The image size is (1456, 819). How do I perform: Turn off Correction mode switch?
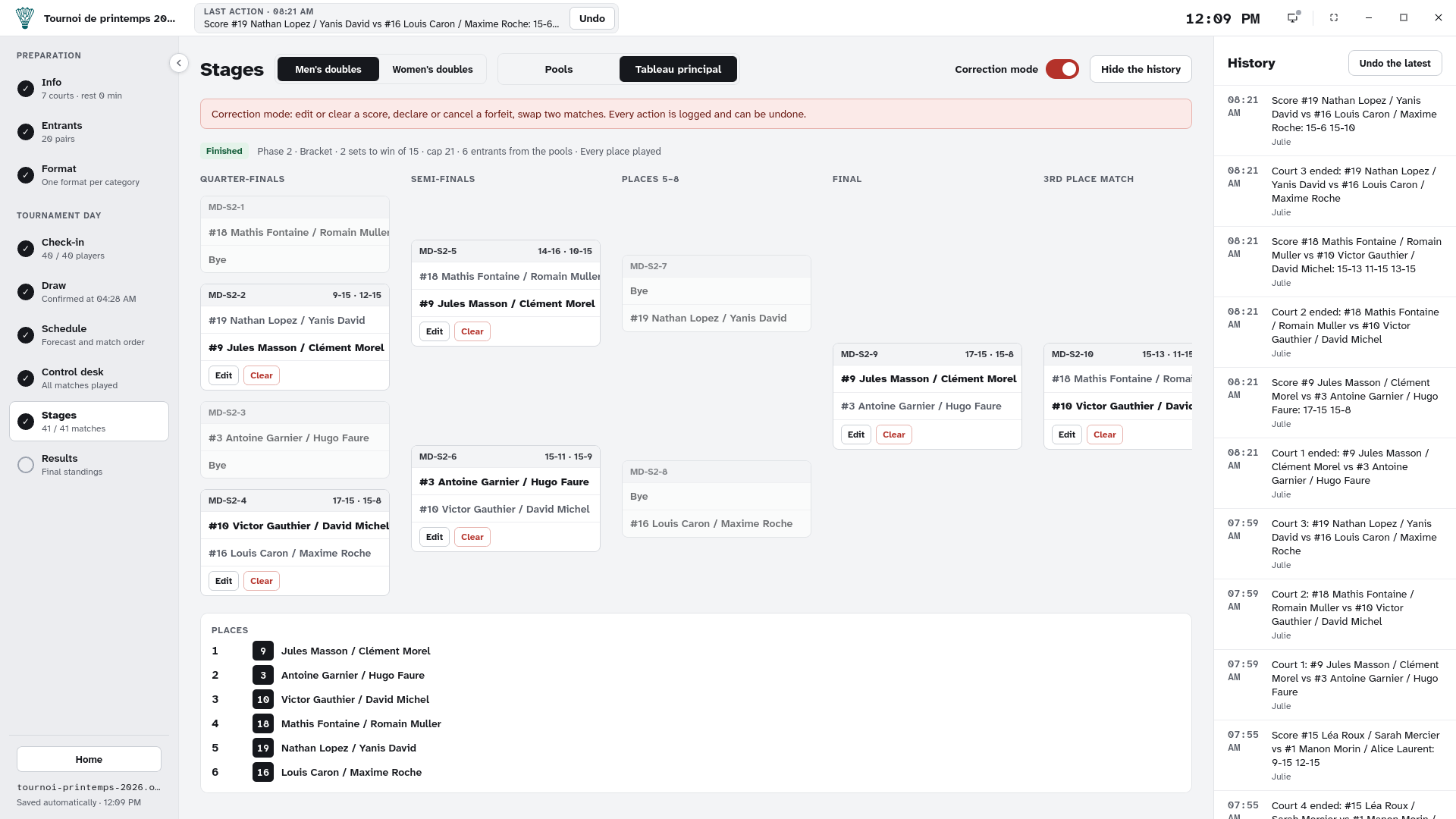[1062, 69]
